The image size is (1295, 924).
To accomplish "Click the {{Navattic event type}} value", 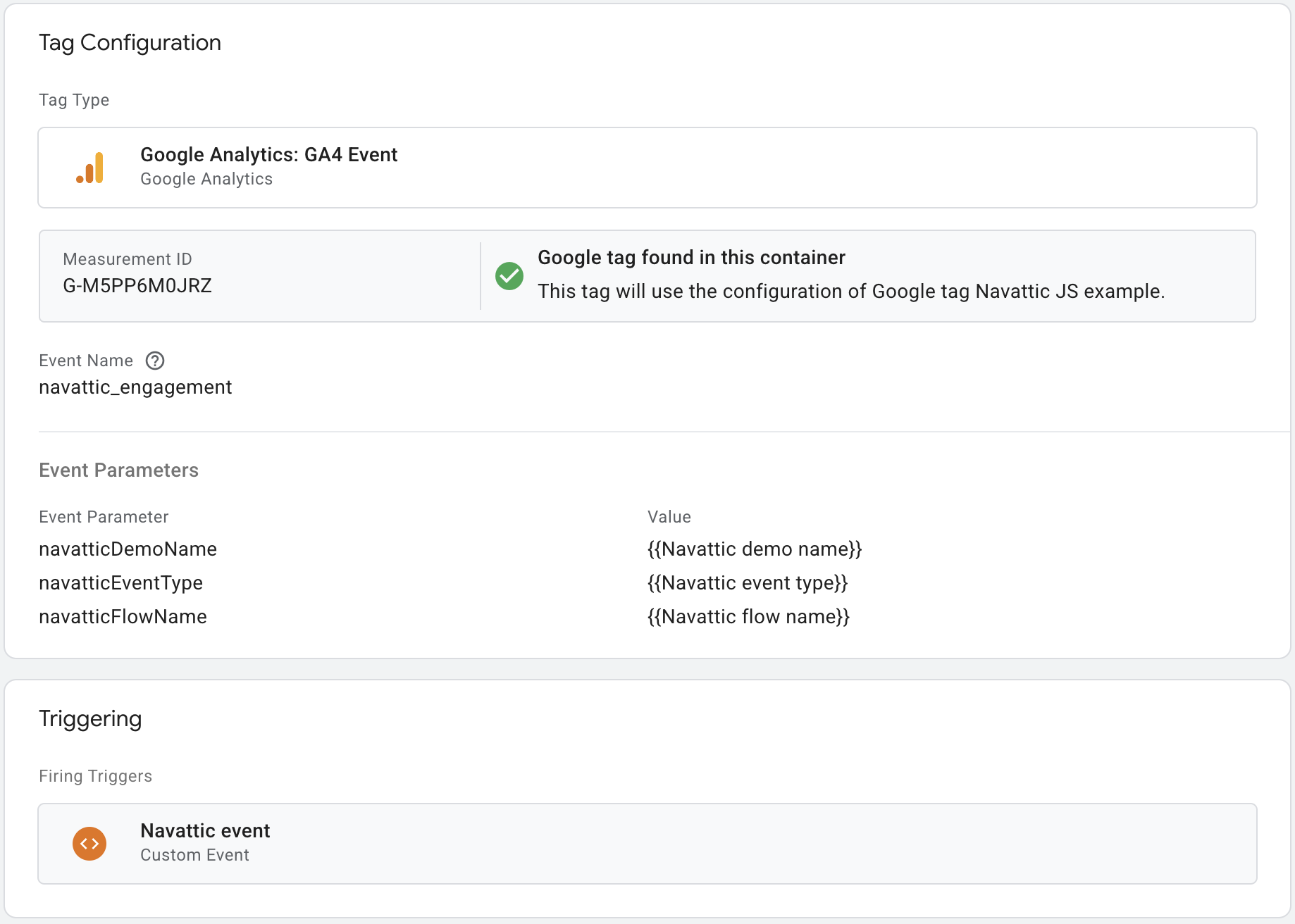I will pos(748,583).
